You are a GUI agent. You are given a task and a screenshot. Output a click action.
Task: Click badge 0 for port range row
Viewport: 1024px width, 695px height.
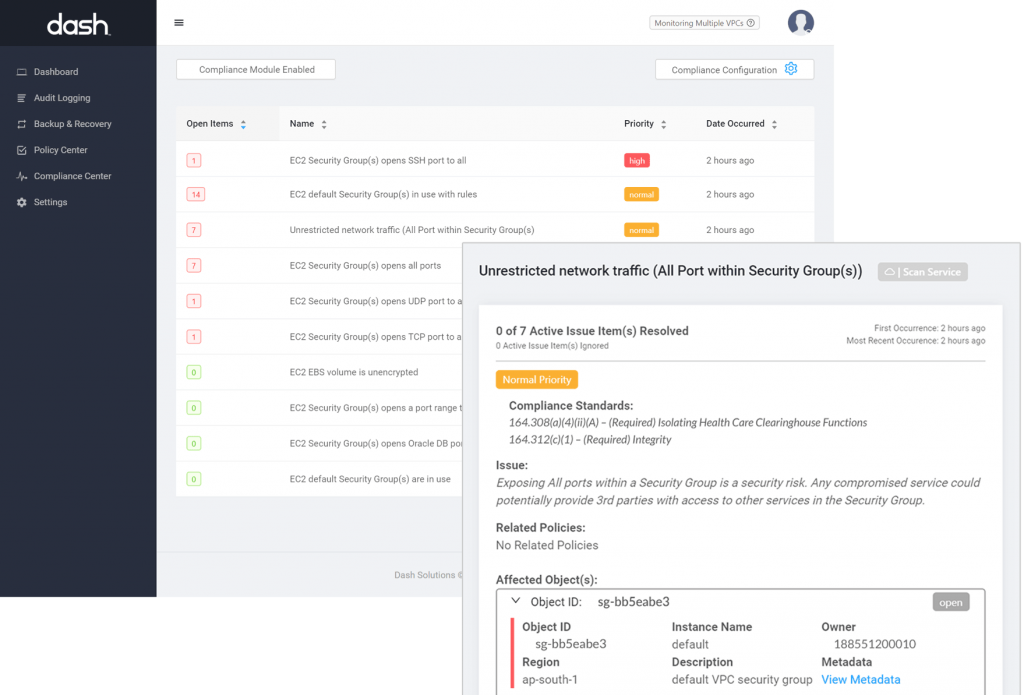[193, 408]
